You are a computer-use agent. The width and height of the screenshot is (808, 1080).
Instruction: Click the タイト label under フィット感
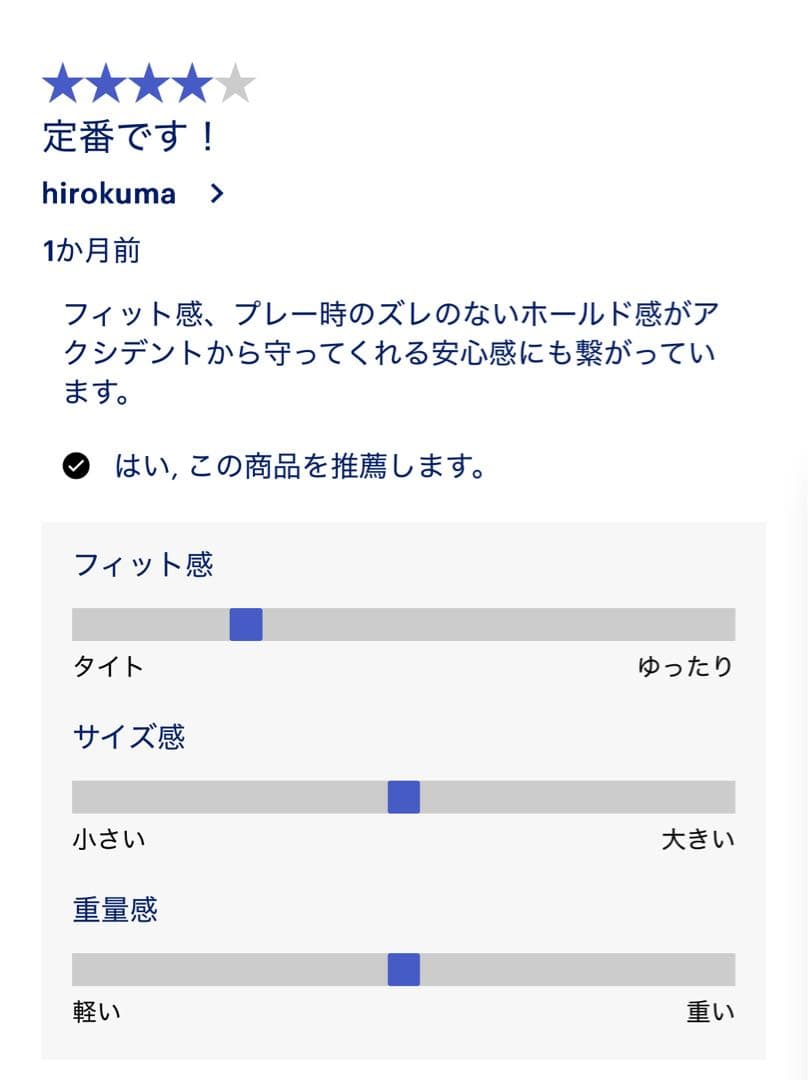click(108, 667)
